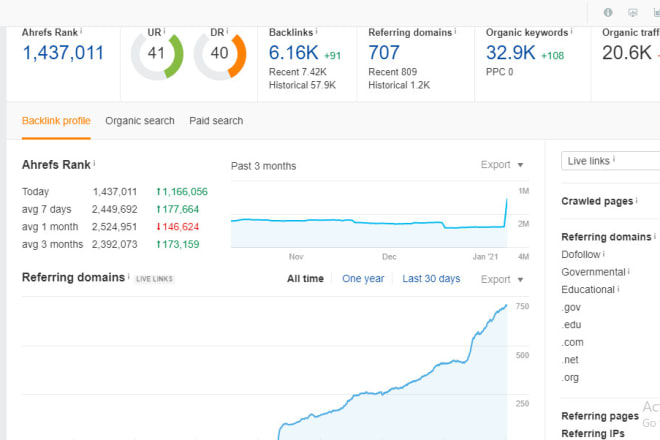Open Export dropdown for Referring domains chart
660x440 pixels.
click(x=502, y=280)
